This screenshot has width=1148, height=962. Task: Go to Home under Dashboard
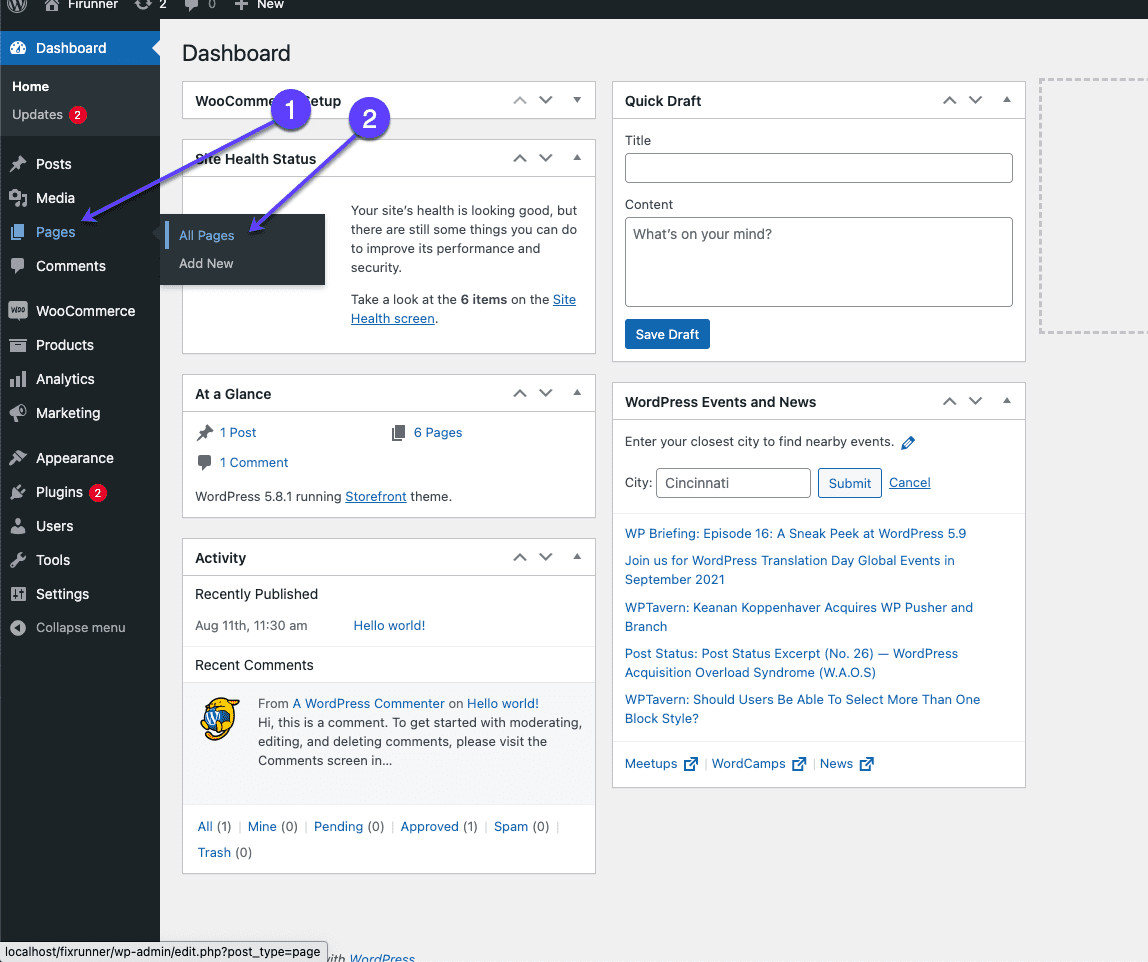click(x=31, y=86)
